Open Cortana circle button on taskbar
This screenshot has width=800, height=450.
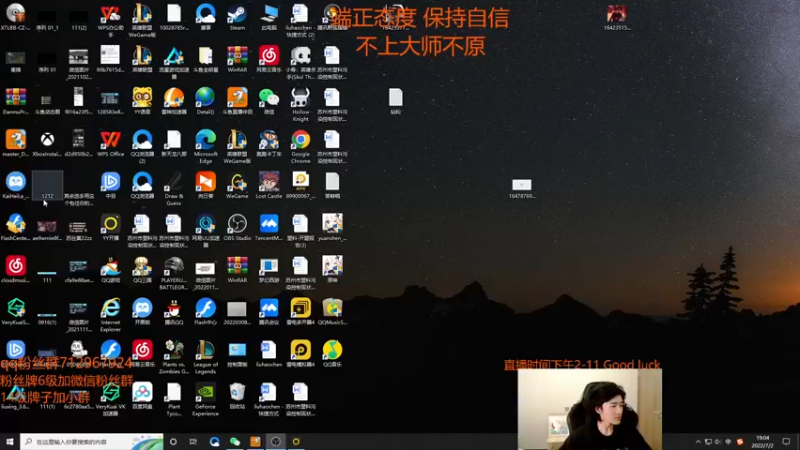[173, 441]
